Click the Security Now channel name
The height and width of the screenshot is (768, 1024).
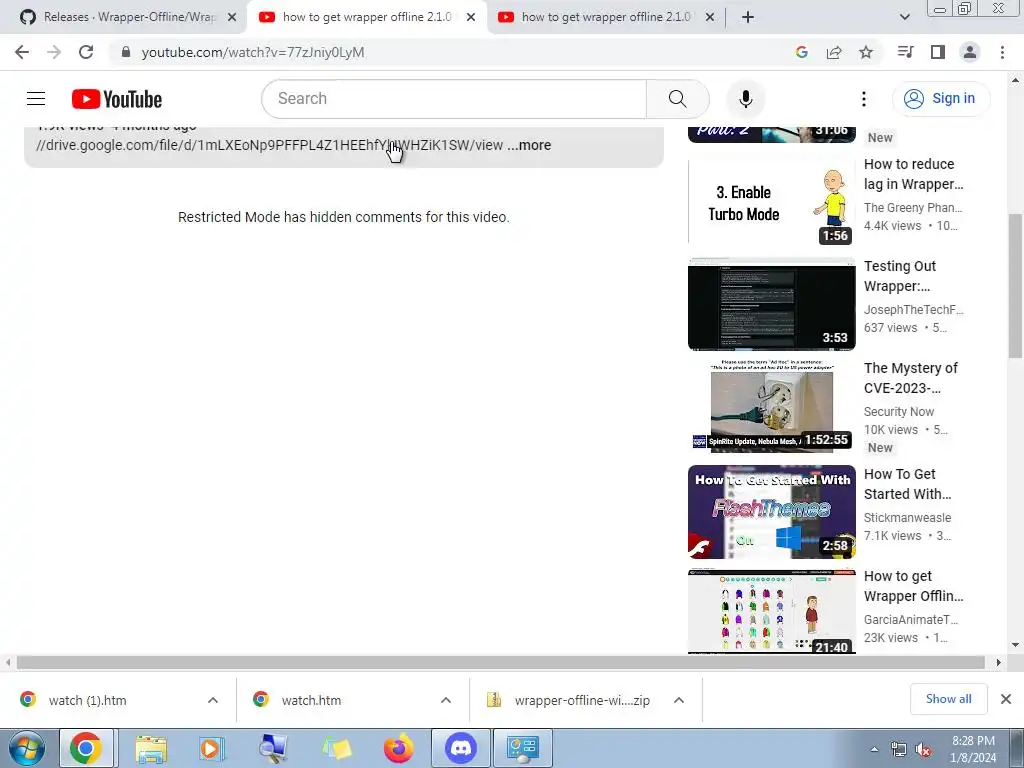coord(899,411)
